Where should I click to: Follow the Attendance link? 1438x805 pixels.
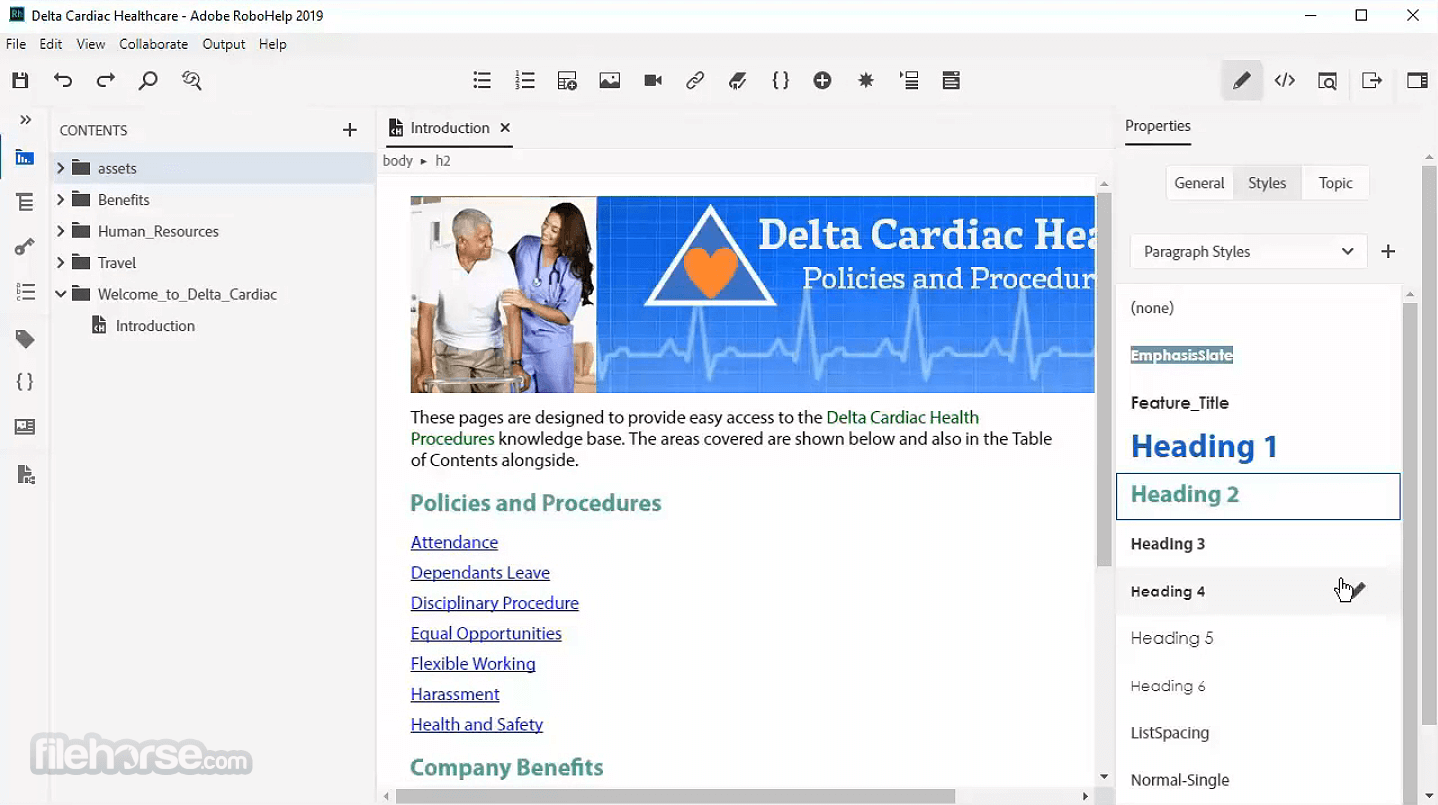click(454, 542)
